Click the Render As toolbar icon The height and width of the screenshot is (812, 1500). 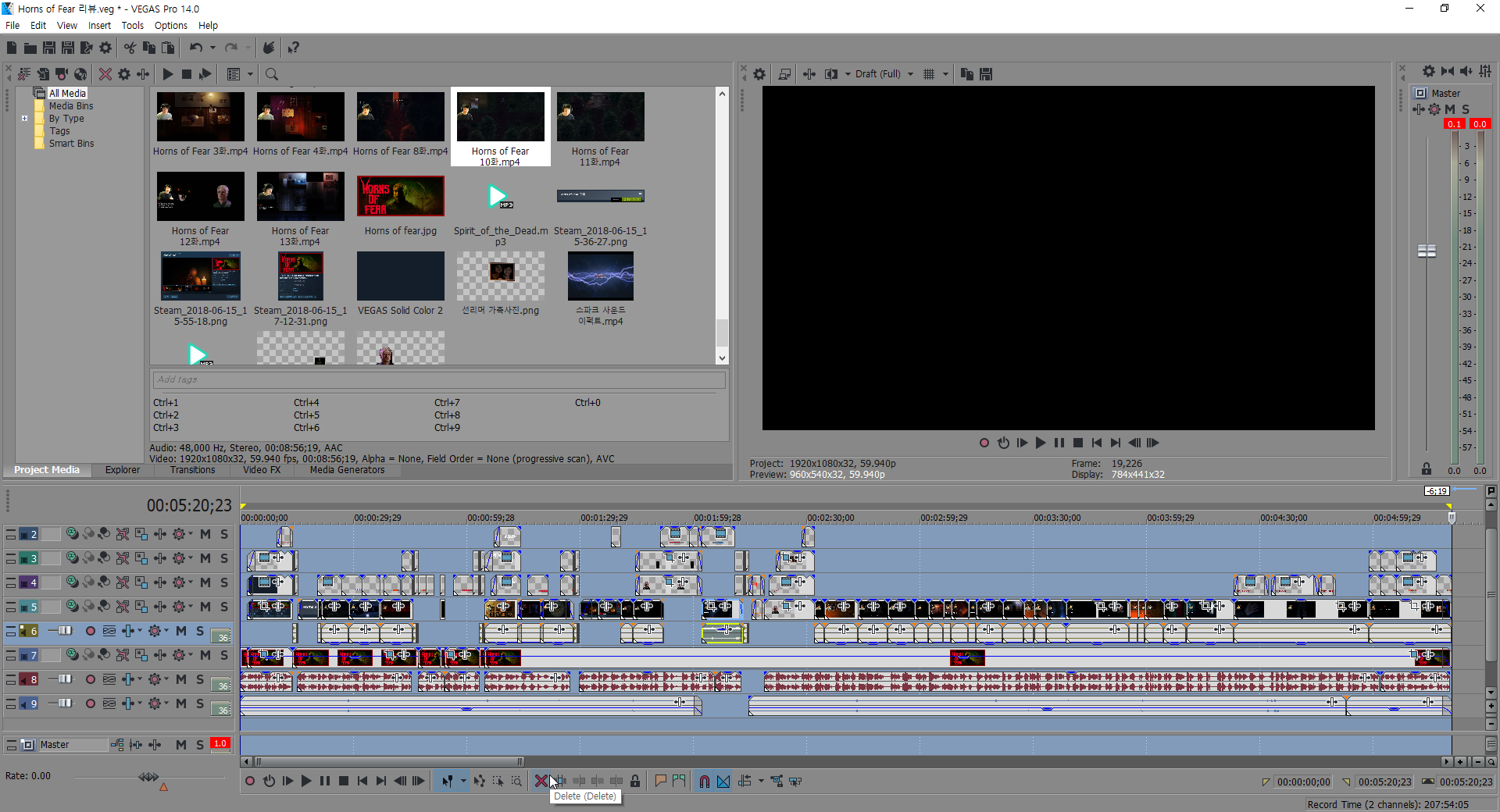click(x=87, y=48)
